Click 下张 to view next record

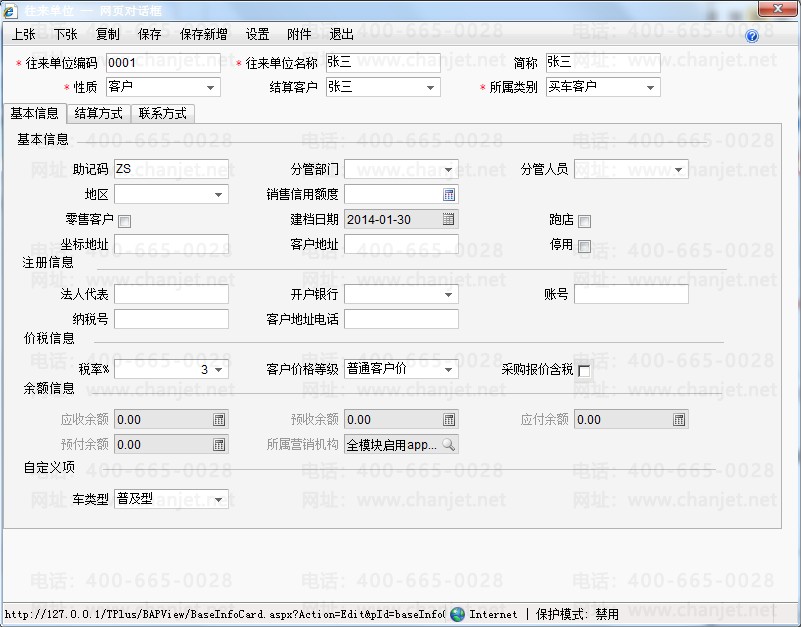(x=65, y=34)
